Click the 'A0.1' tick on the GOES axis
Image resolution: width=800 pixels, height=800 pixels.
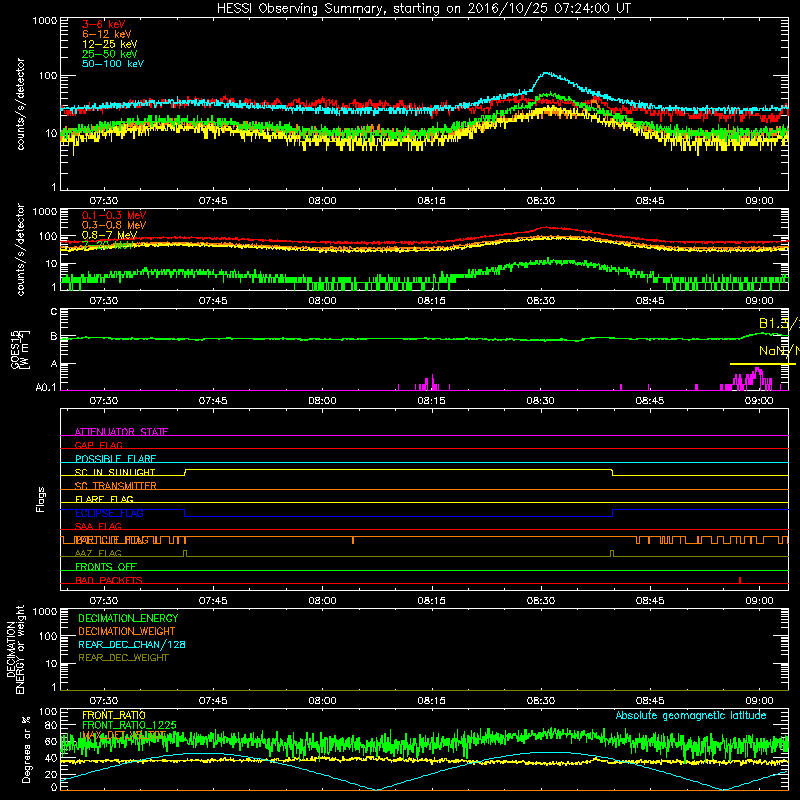pos(46,387)
